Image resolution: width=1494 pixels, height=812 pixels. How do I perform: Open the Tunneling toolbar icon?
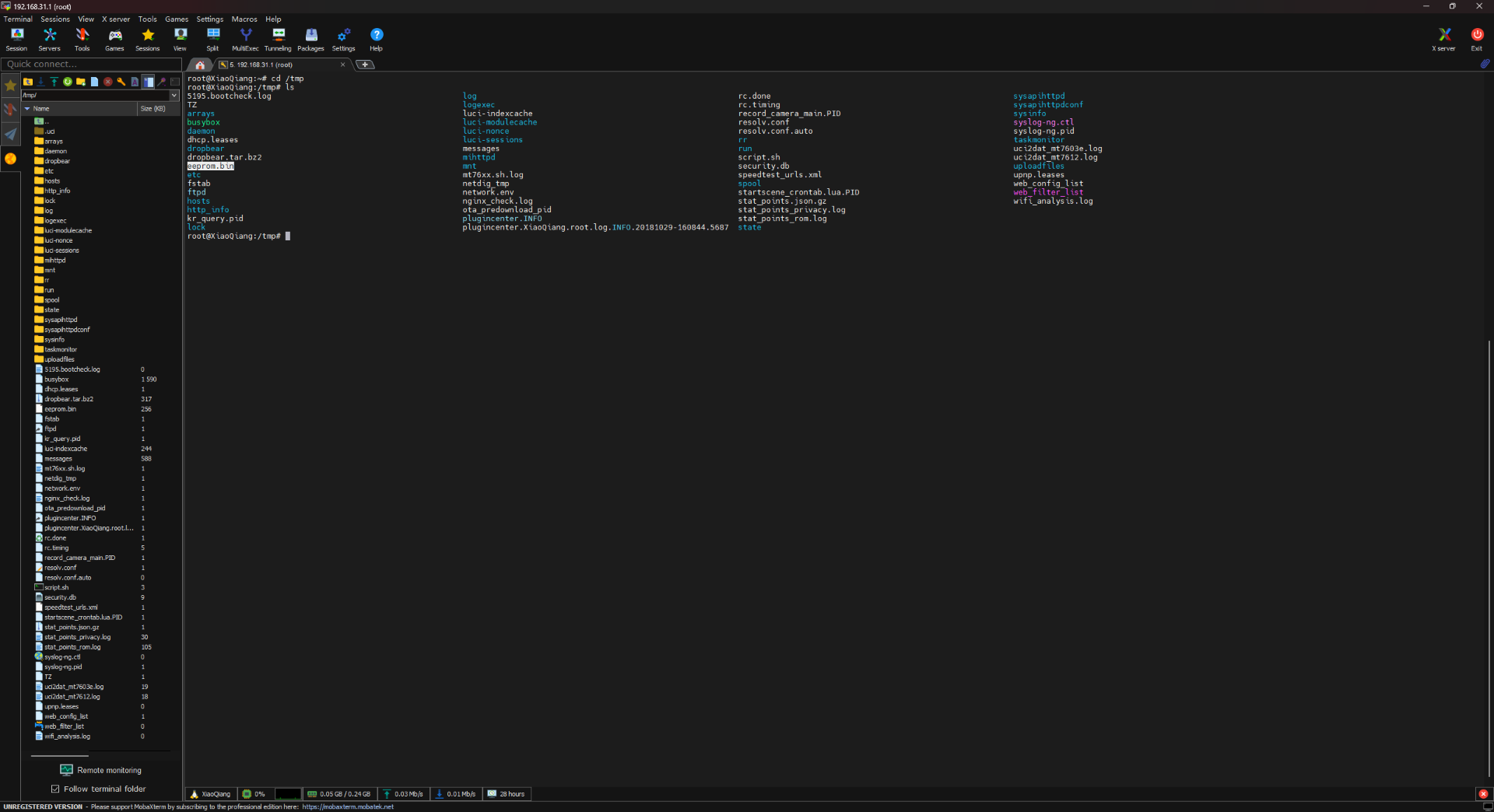tap(278, 39)
